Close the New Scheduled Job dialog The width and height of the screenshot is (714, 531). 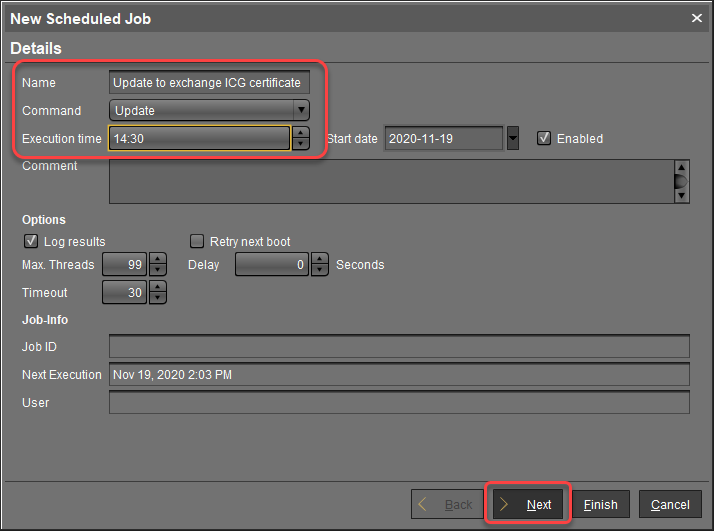point(696,18)
